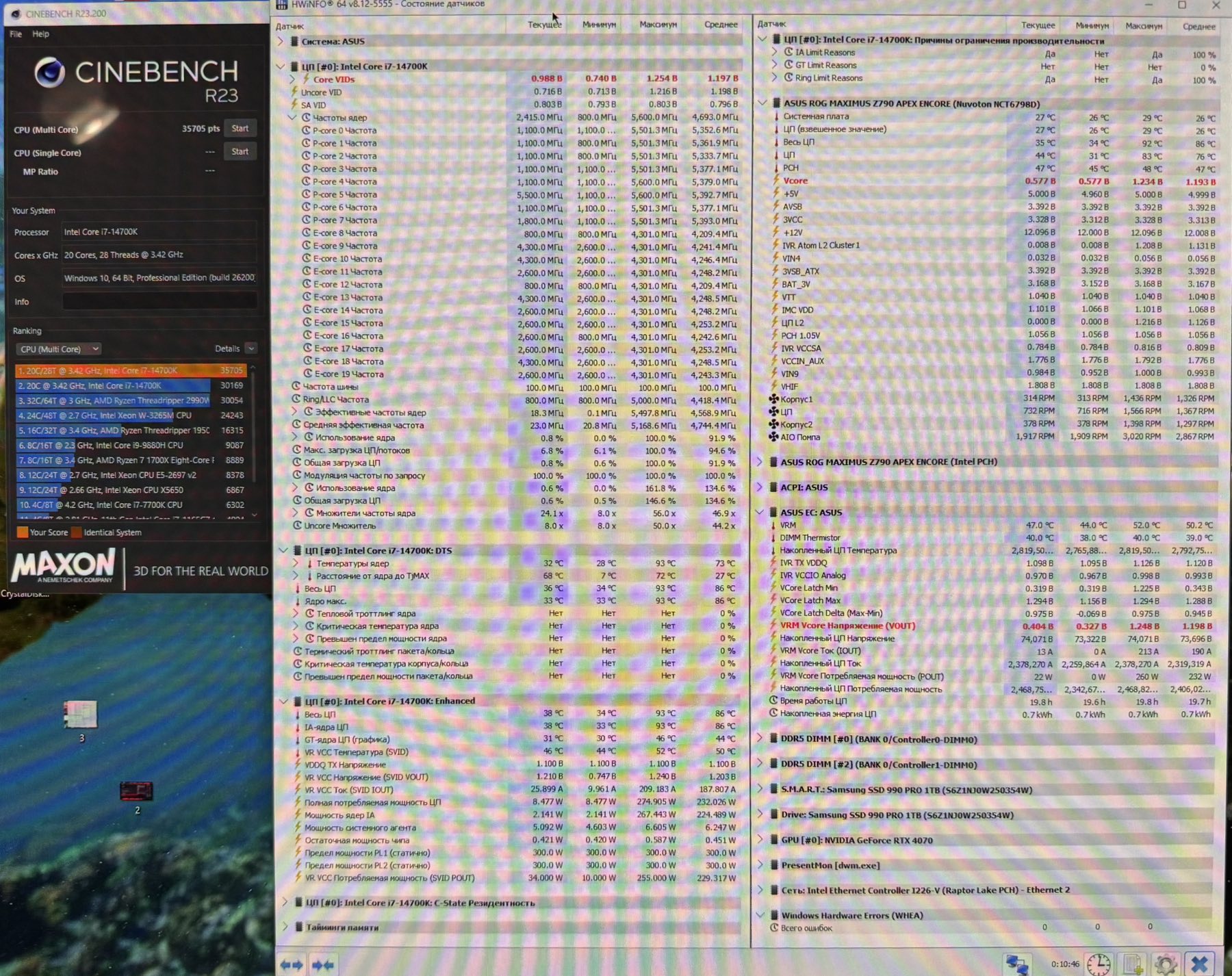1232x976 pixels.
Task: Expand the PresentMon [dwm.exe] group
Action: pyautogui.click(x=760, y=865)
